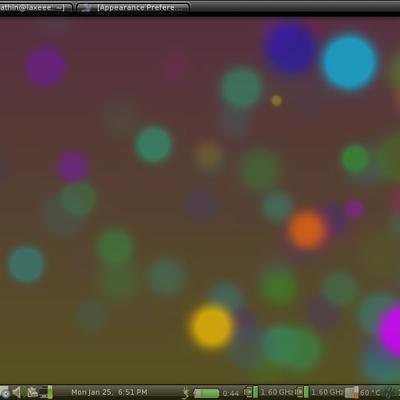400x400 pixels.
Task: Open the Appearance Preferences window button
Action: (x=133, y=8)
